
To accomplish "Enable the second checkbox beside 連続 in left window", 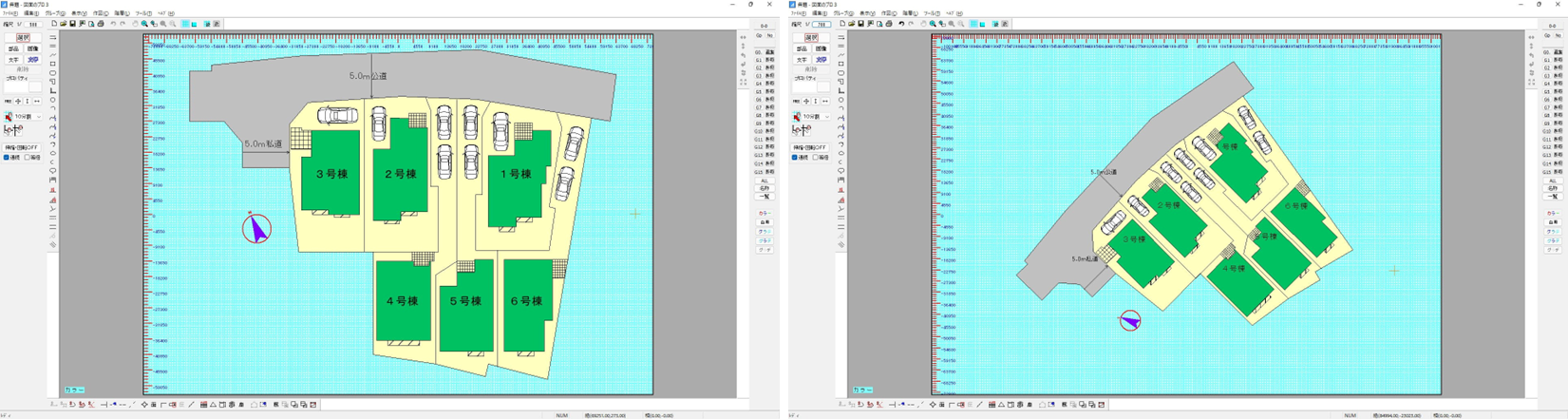I will [28, 158].
